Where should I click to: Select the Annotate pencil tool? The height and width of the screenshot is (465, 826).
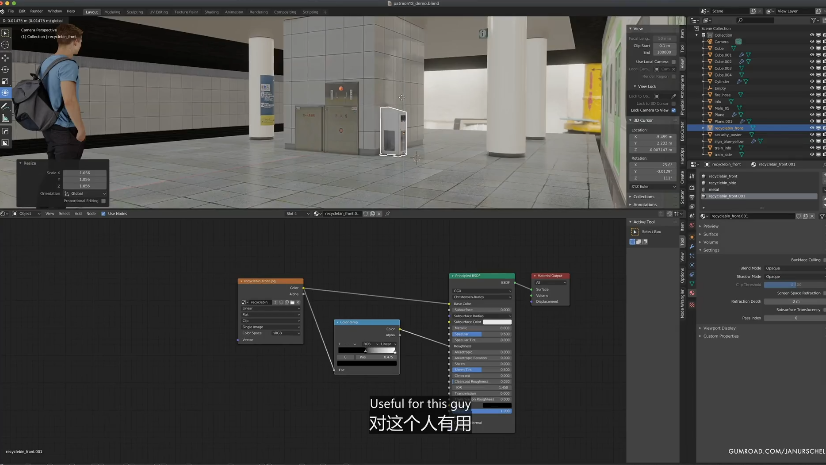(x=5, y=106)
